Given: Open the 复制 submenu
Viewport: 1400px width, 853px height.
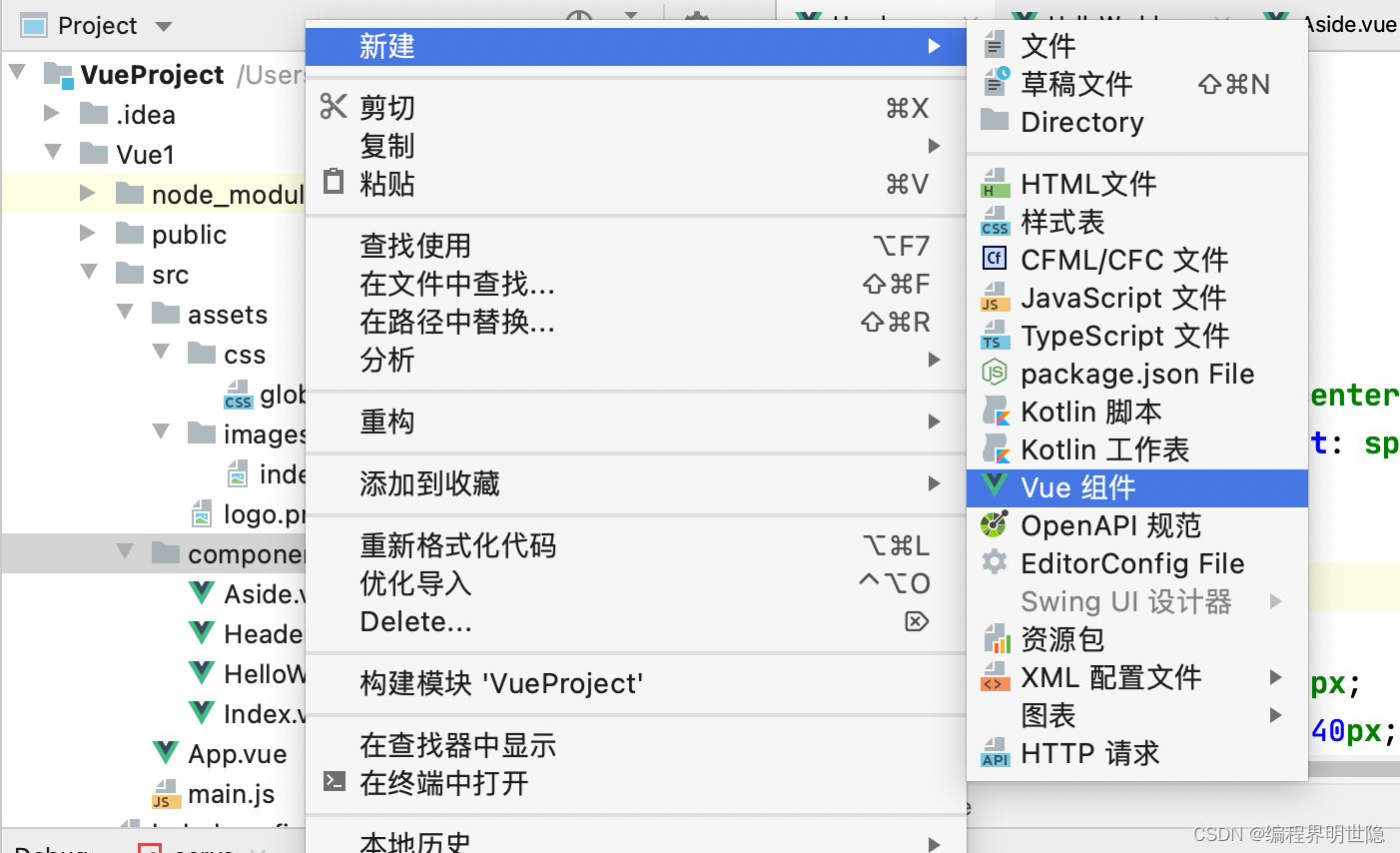Looking at the screenshot, I should (636, 146).
